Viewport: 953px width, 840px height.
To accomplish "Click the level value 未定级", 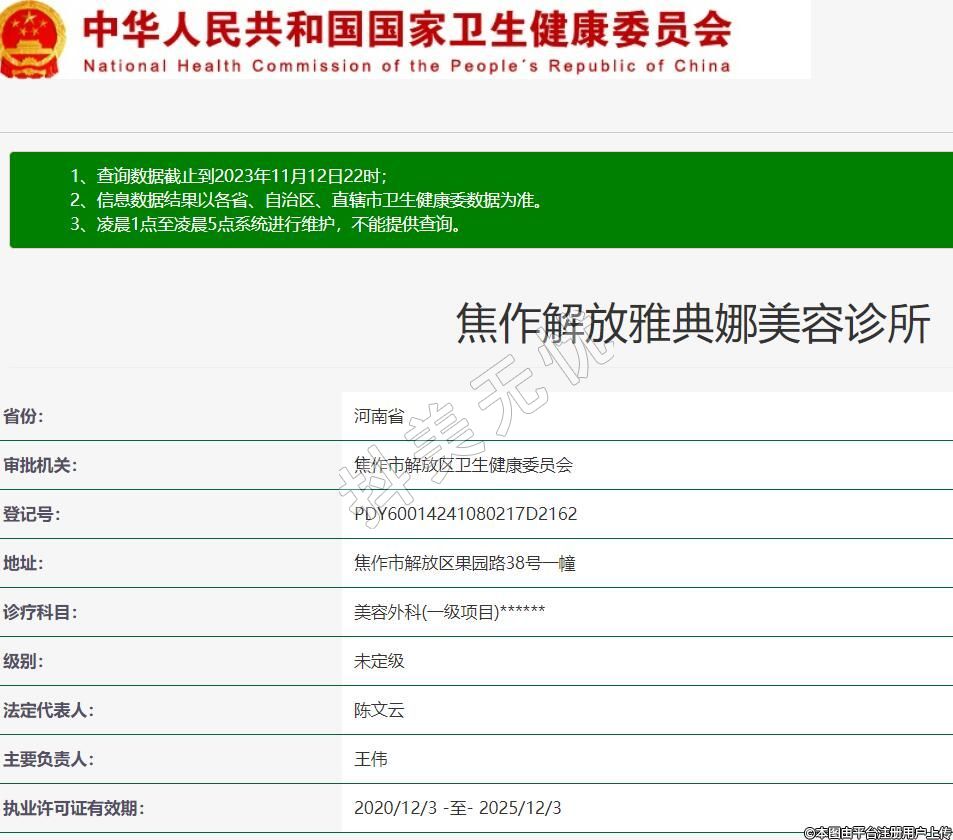I will pyautogui.click(x=379, y=661).
